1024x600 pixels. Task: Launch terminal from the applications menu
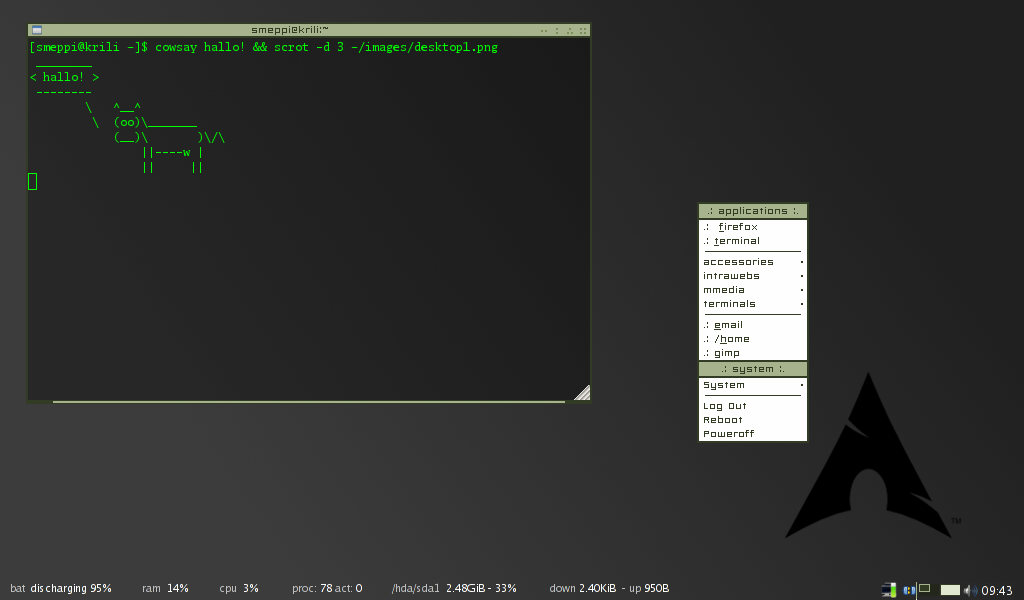click(x=752, y=241)
